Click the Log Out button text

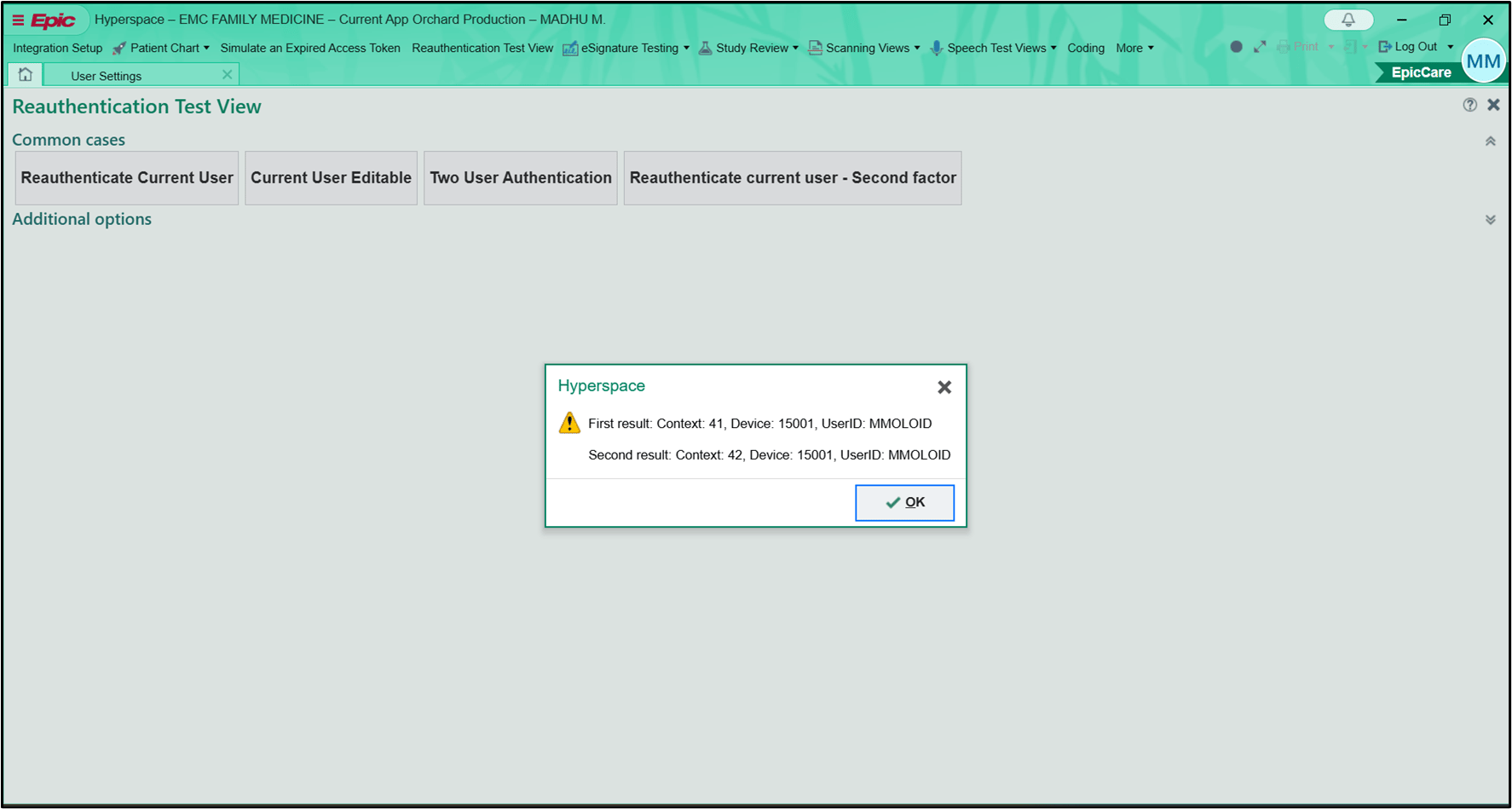click(x=1416, y=47)
